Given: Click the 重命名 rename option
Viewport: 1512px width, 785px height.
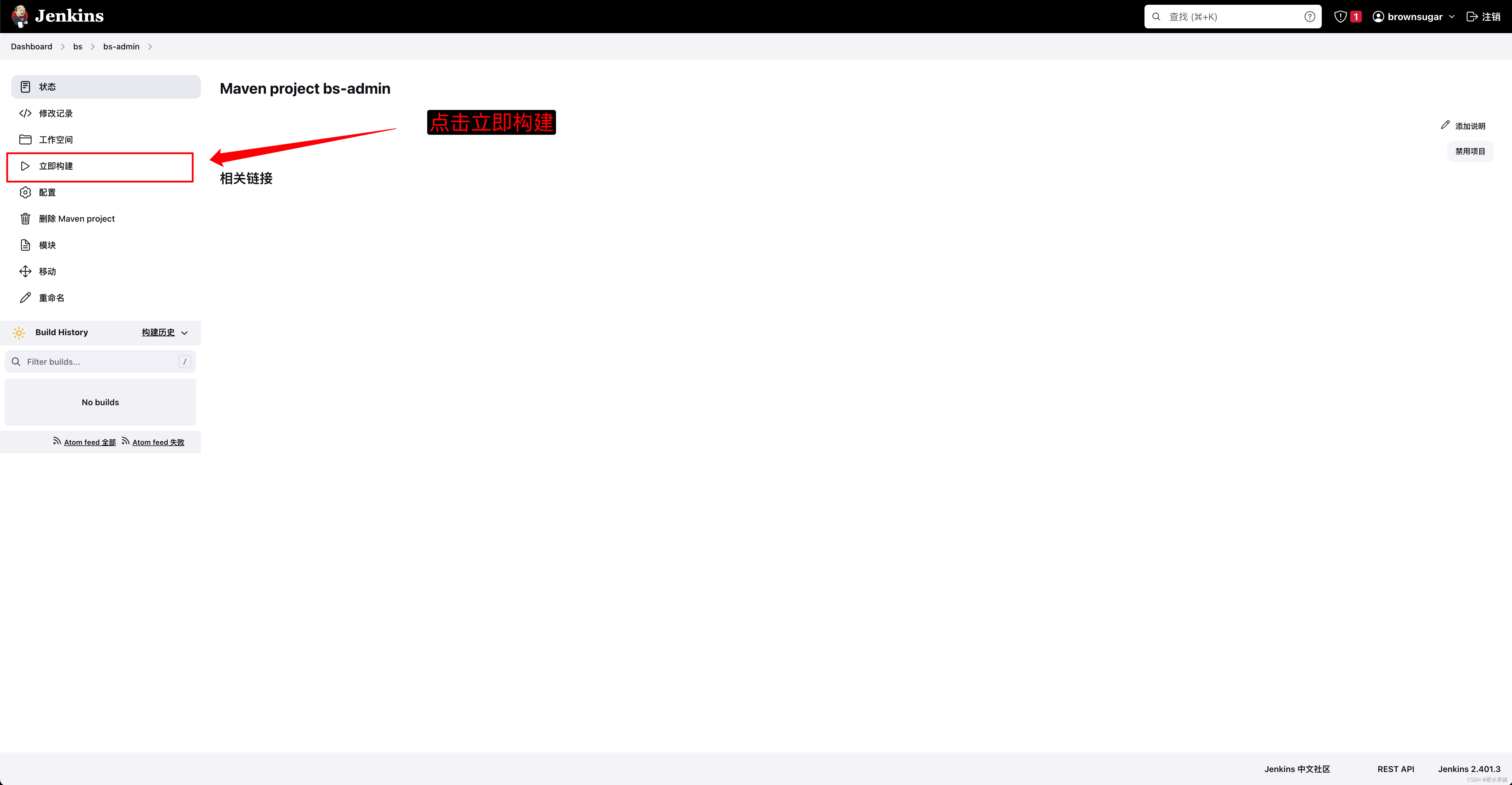Looking at the screenshot, I should pyautogui.click(x=52, y=297).
